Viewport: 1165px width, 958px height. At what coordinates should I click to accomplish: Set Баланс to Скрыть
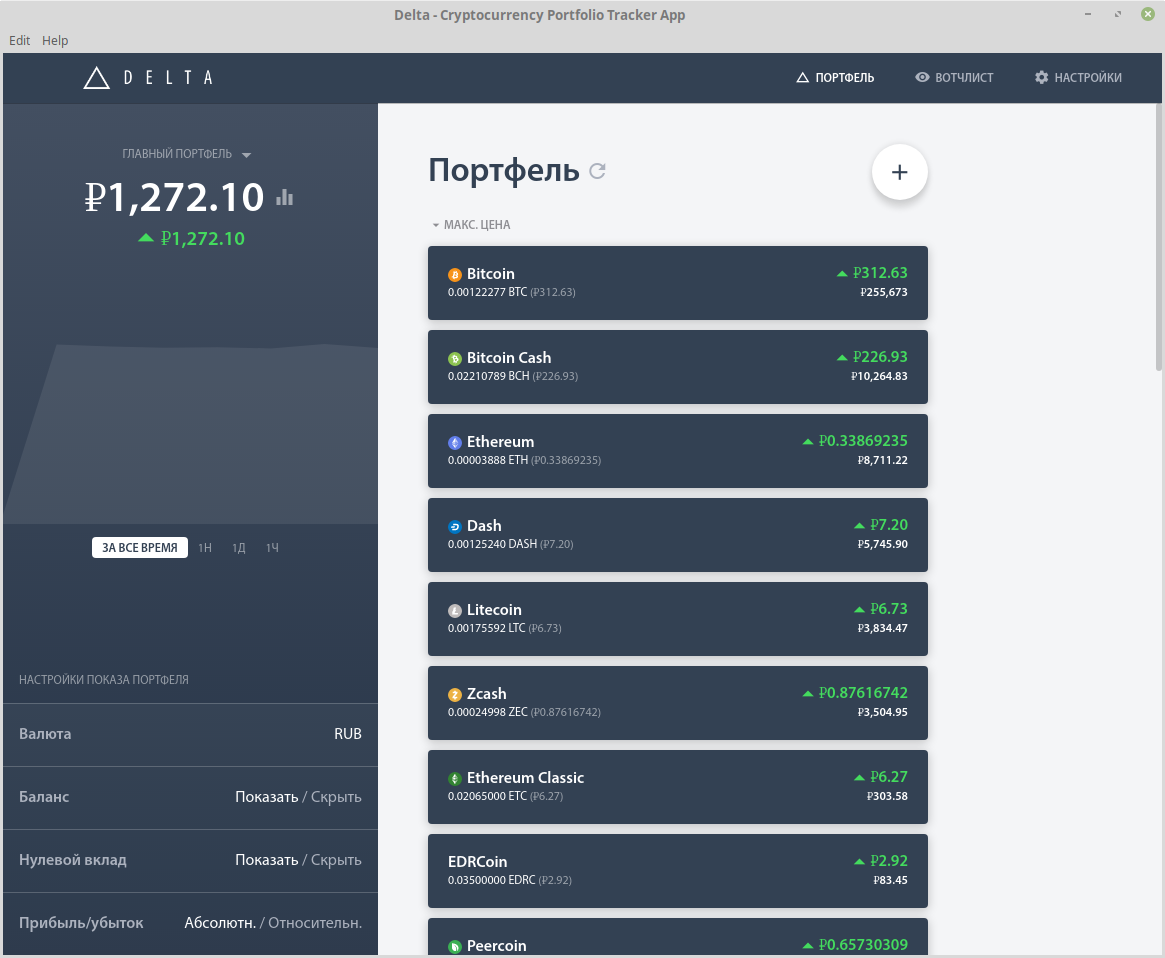(x=336, y=797)
